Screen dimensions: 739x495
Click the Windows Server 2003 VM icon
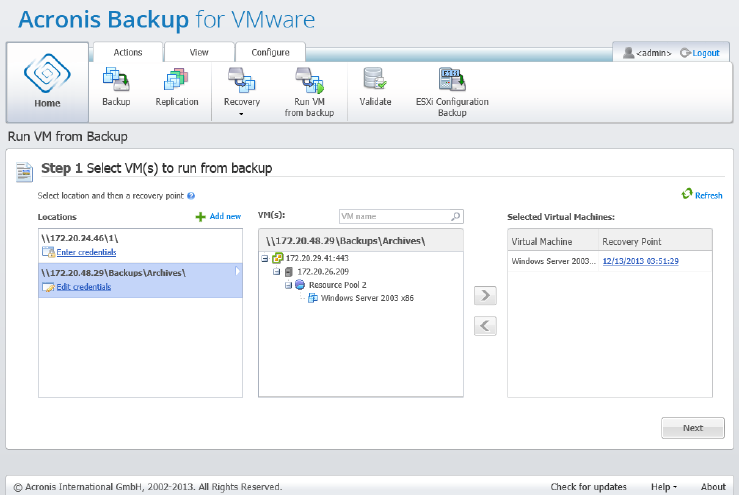[x=312, y=298]
